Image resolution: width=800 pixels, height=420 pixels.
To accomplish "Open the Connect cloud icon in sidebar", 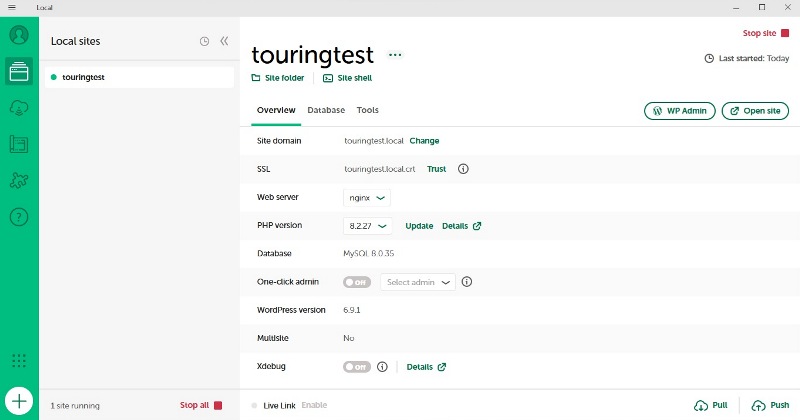I will click(x=19, y=108).
